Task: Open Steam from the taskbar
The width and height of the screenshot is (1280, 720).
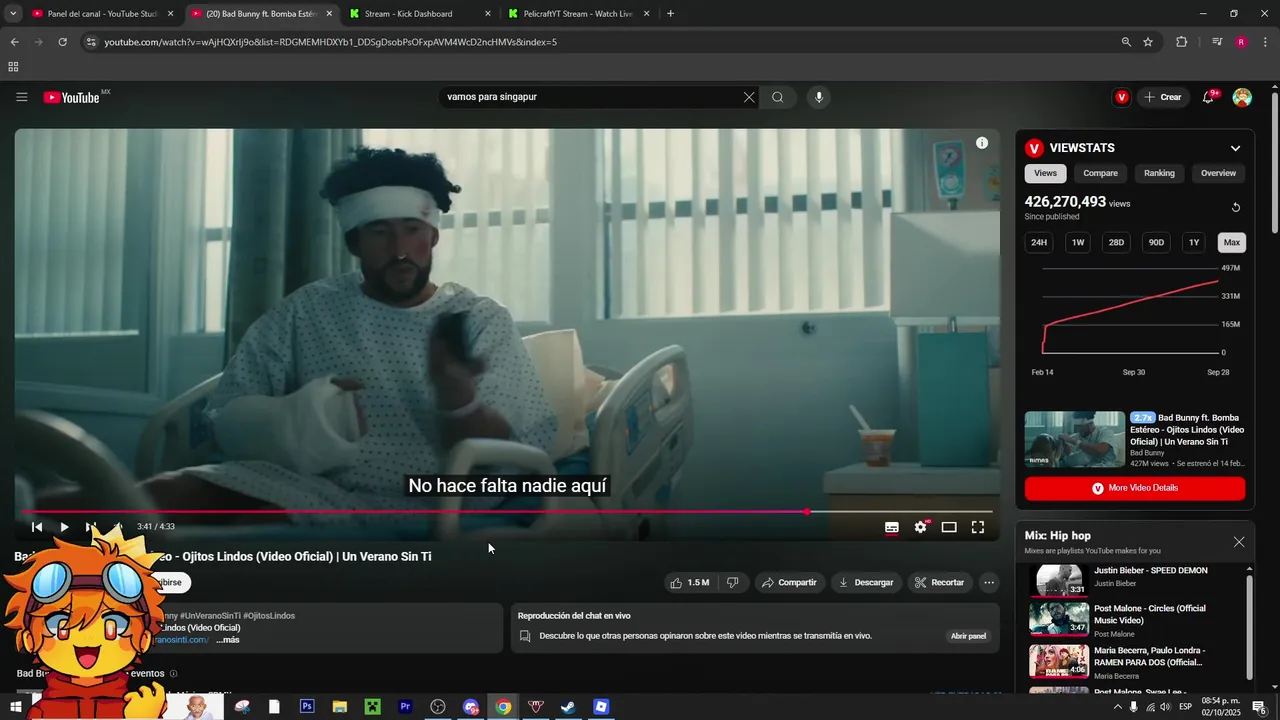Action: click(x=568, y=707)
